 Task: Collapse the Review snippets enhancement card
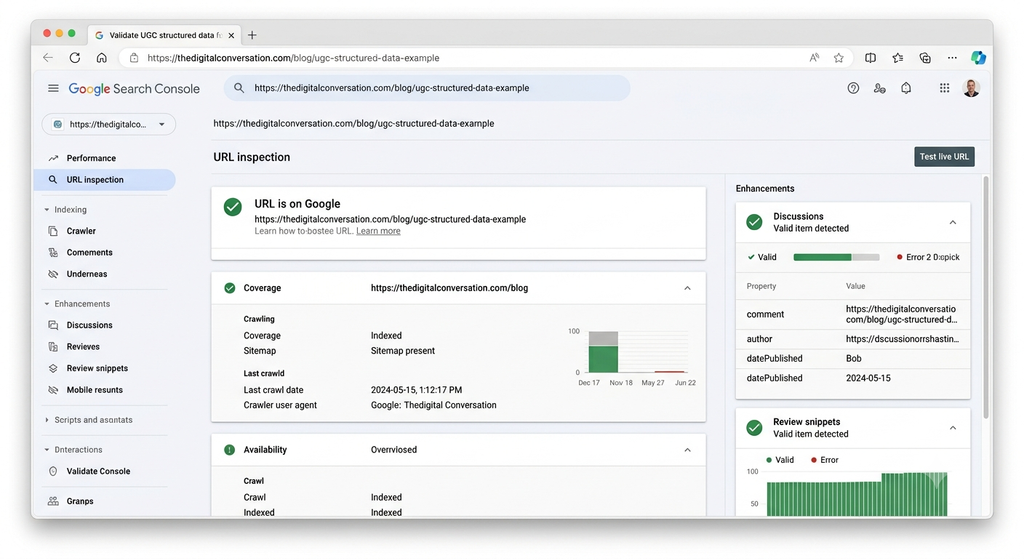(953, 428)
